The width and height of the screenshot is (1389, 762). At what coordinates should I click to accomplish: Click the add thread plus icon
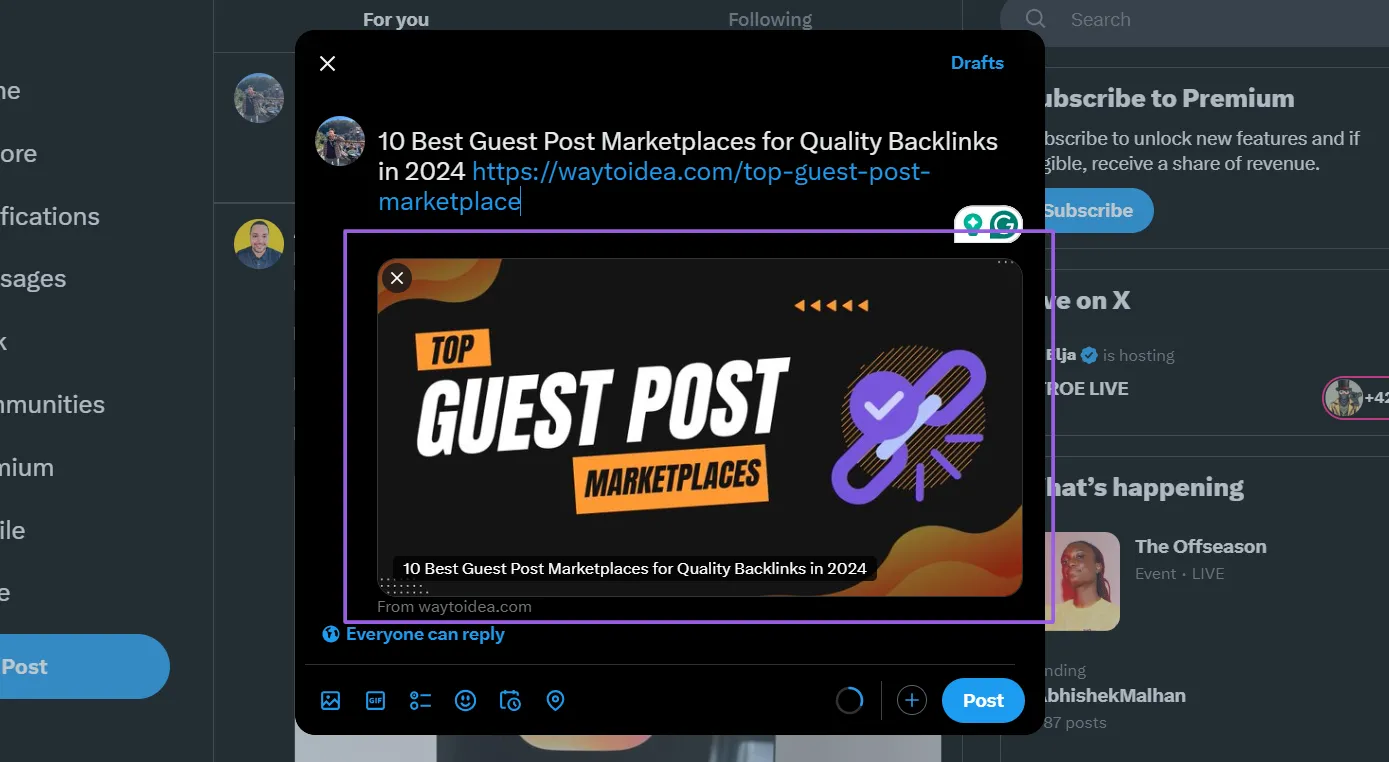tap(911, 701)
